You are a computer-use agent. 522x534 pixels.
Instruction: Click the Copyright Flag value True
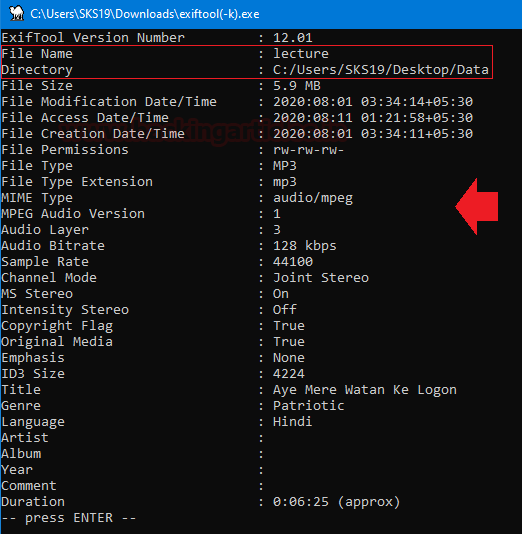pyautogui.click(x=289, y=326)
